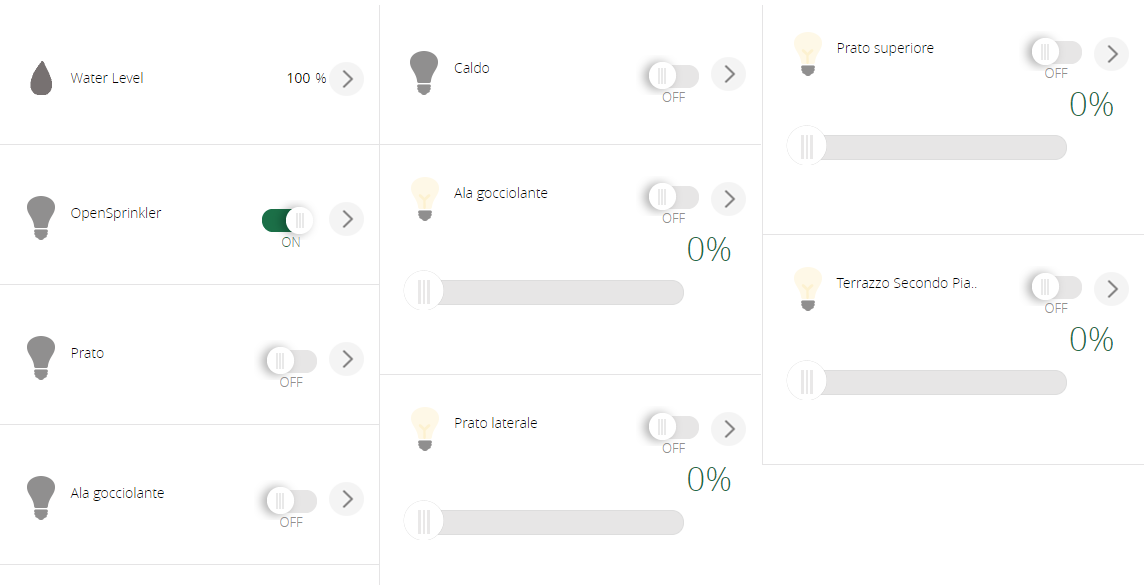Open Water Level details chevron
The height and width of the screenshot is (585, 1144).
347,79
